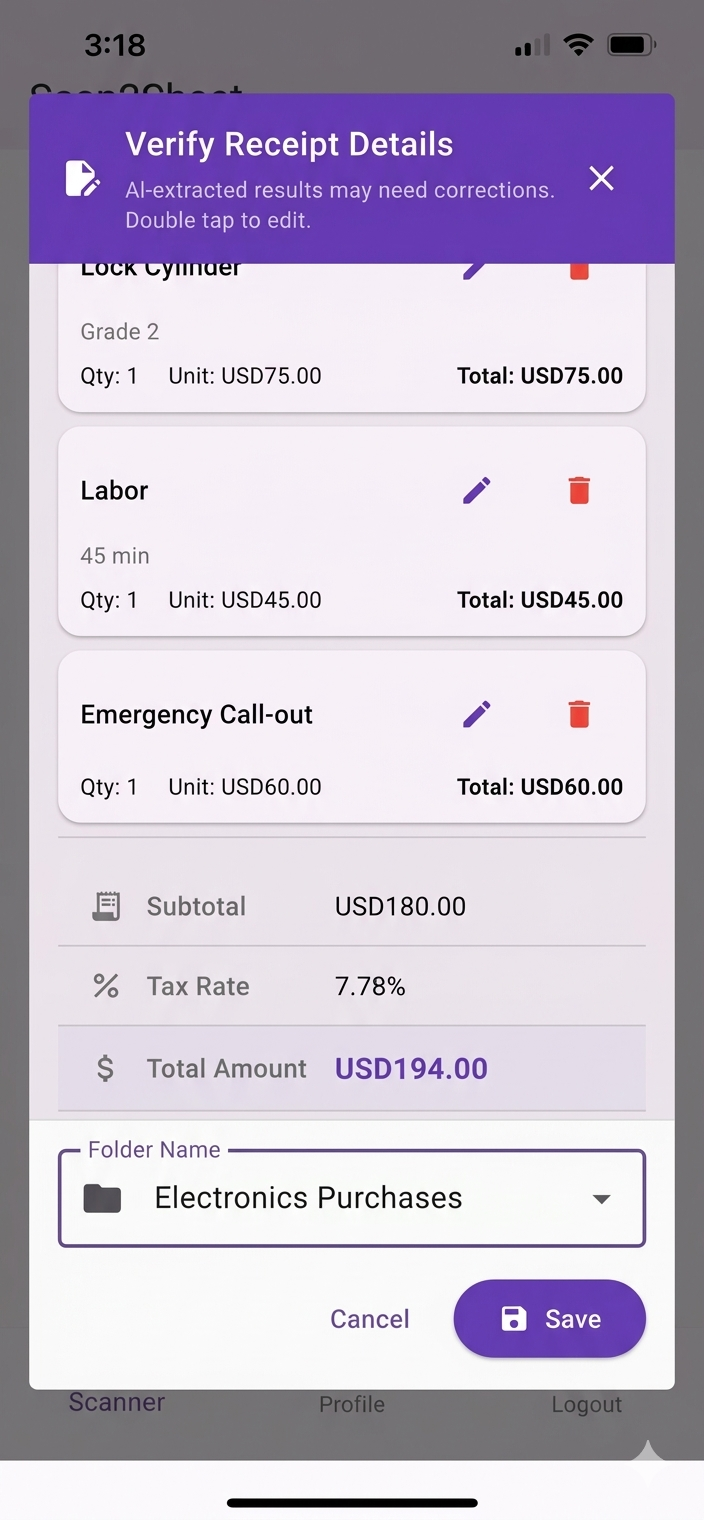Close the Verify Receipt Details dialog
The height and width of the screenshot is (1520, 704).
click(601, 178)
